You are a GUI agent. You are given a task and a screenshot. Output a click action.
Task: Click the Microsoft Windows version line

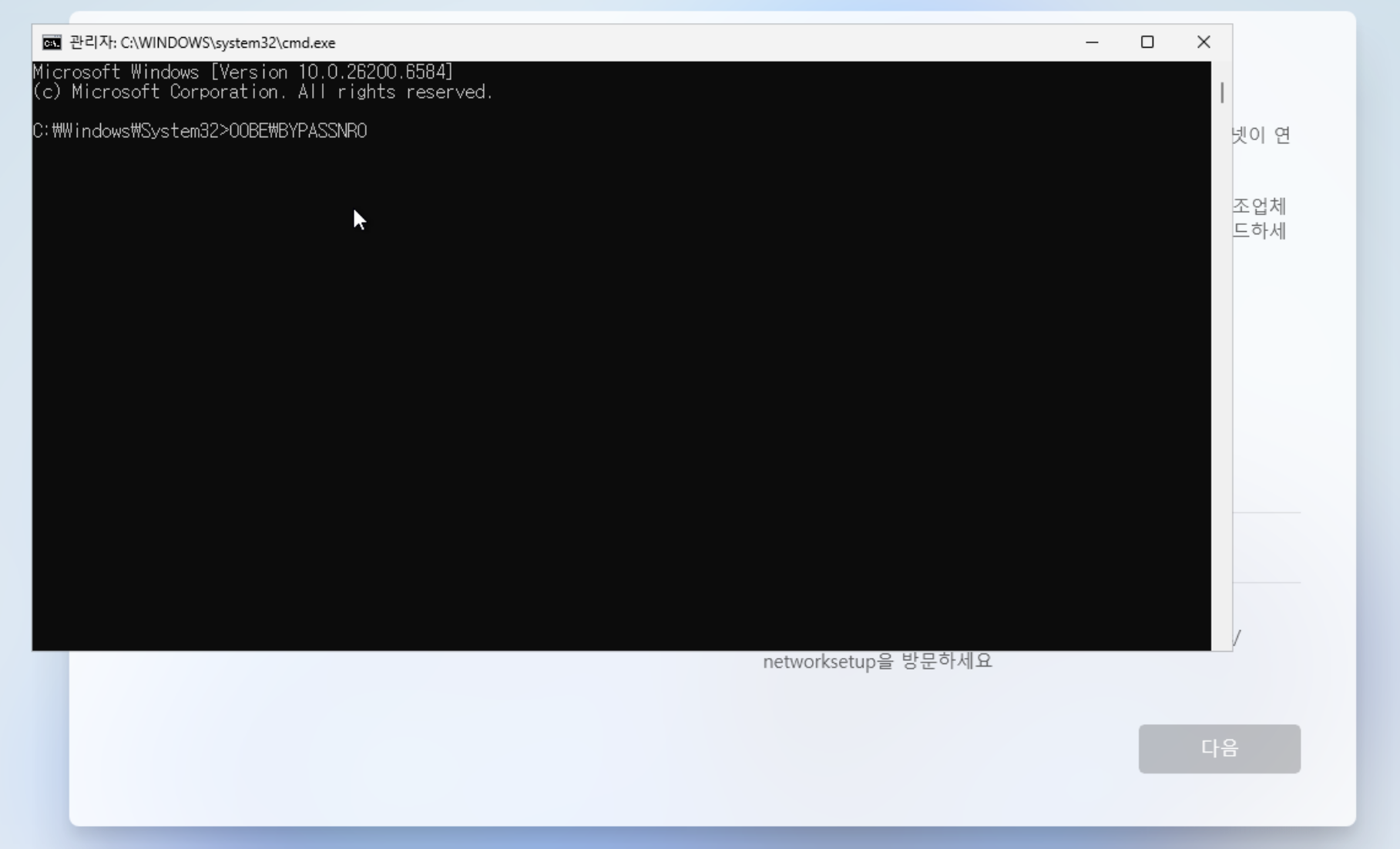tap(243, 72)
